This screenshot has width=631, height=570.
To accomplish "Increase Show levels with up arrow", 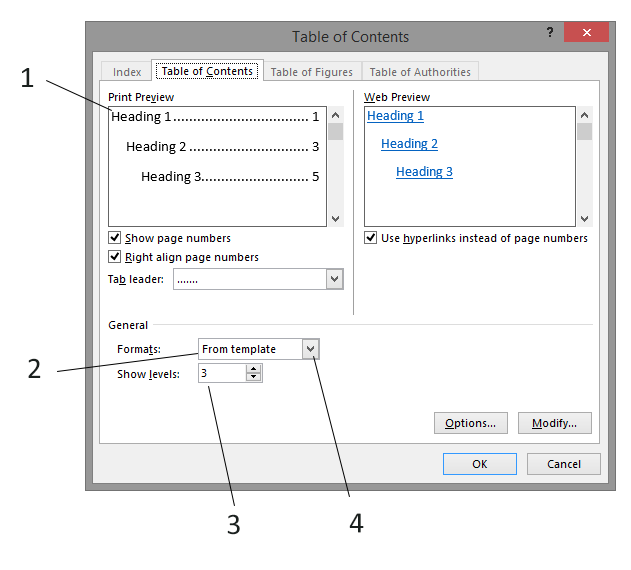I will 253,369.
